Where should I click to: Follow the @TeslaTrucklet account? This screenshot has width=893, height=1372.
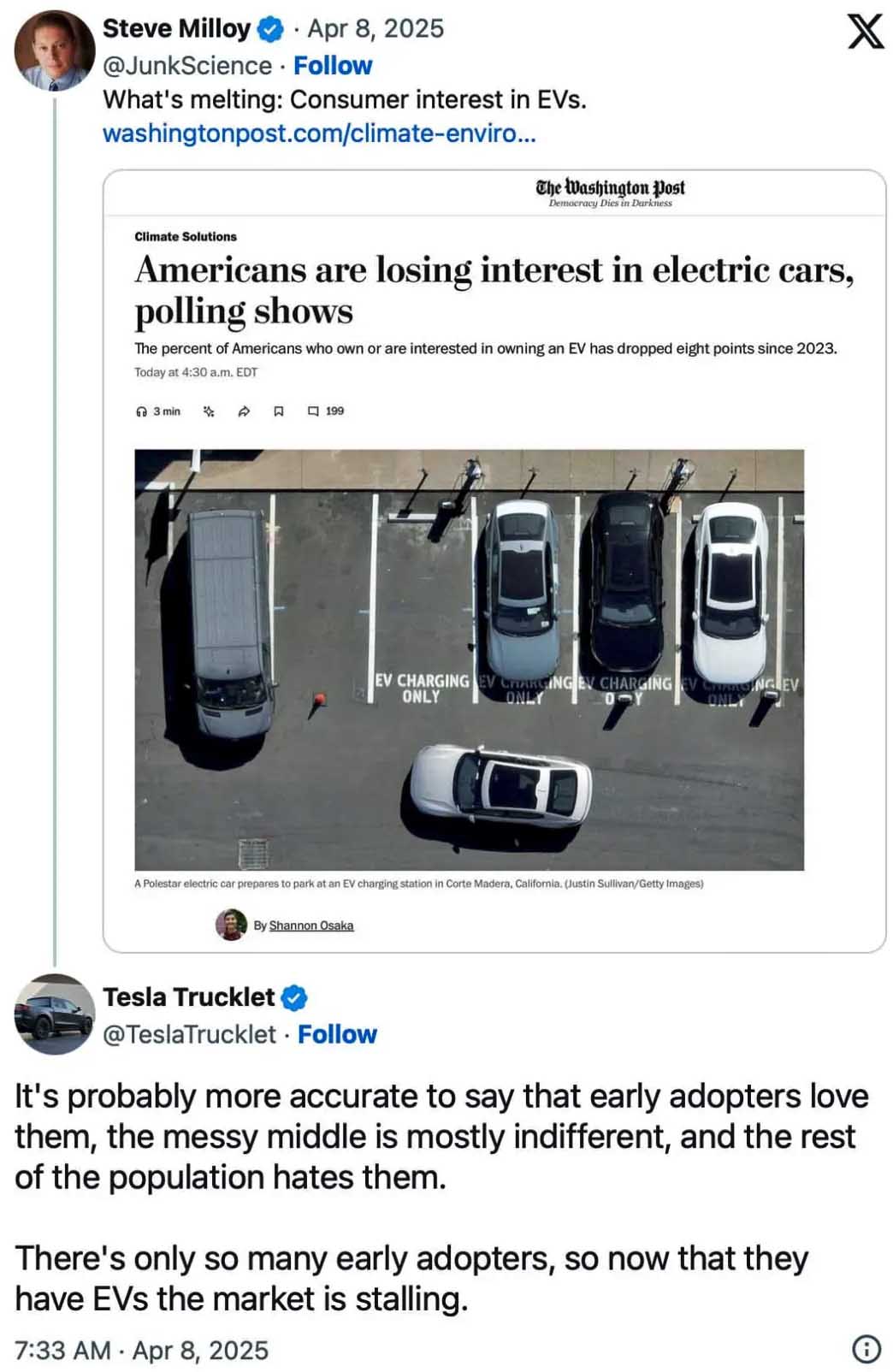tap(337, 1034)
